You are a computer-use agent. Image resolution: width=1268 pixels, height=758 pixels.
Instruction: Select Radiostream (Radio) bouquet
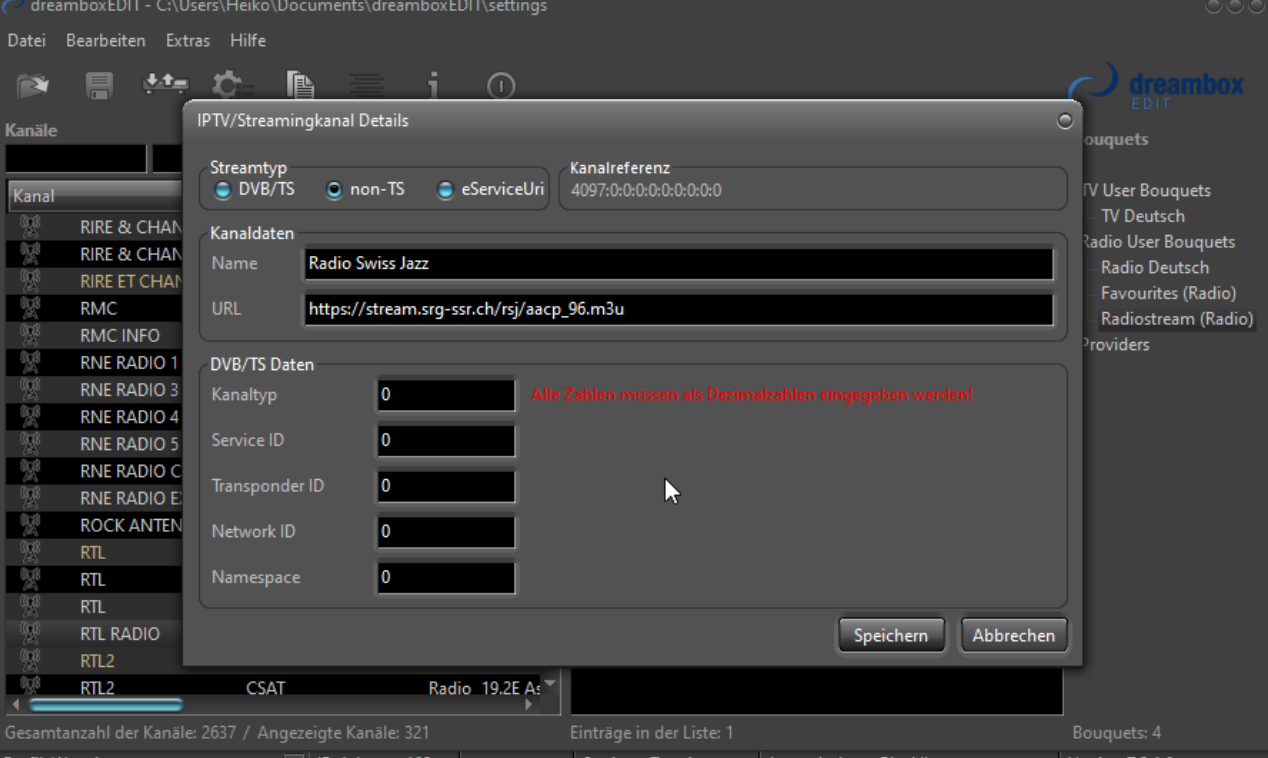point(1176,320)
